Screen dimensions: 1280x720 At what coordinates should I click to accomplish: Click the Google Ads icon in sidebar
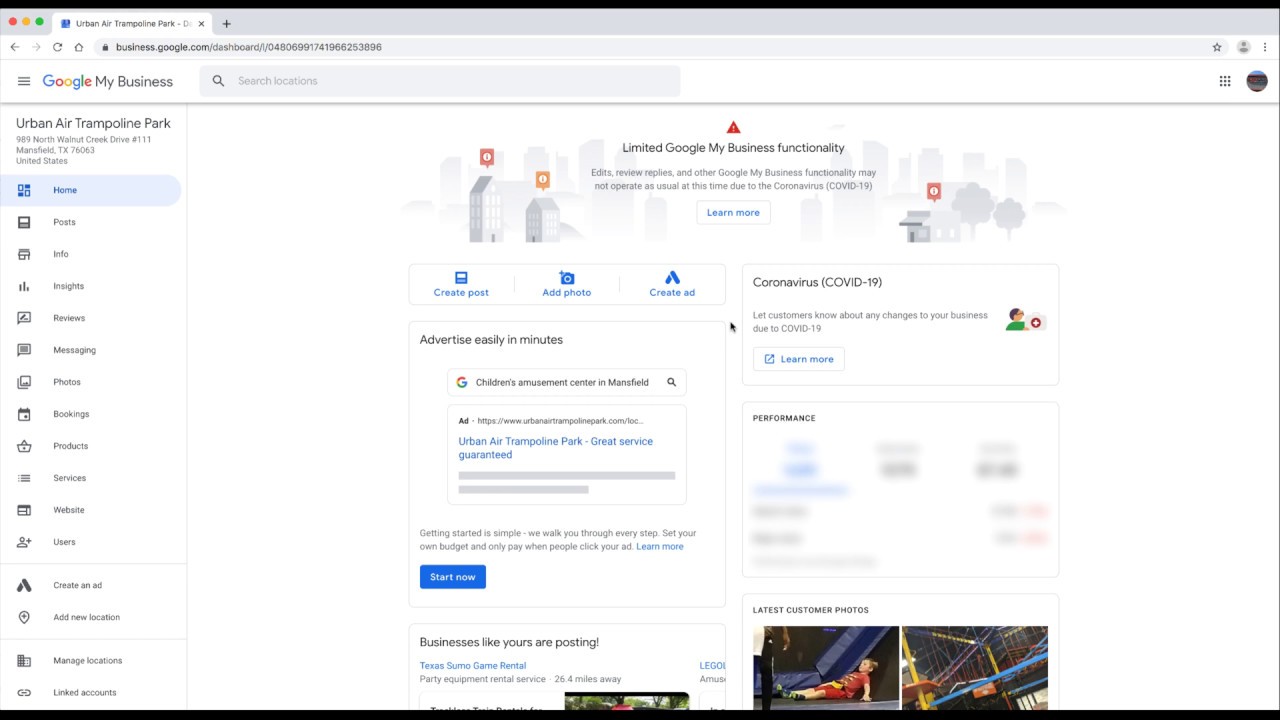point(24,585)
